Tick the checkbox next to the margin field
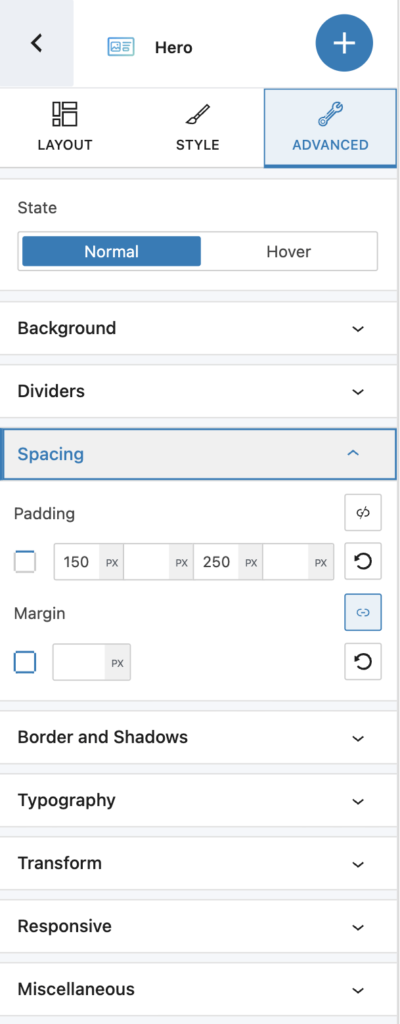400x1024 pixels. [25, 662]
